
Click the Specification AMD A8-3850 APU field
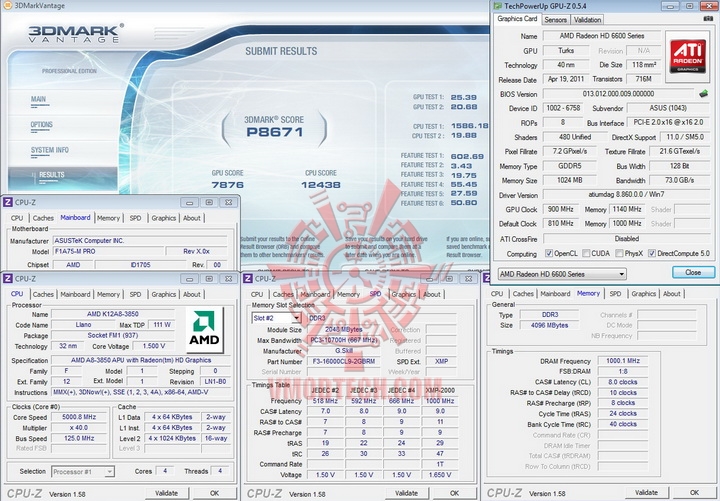click(x=141, y=360)
